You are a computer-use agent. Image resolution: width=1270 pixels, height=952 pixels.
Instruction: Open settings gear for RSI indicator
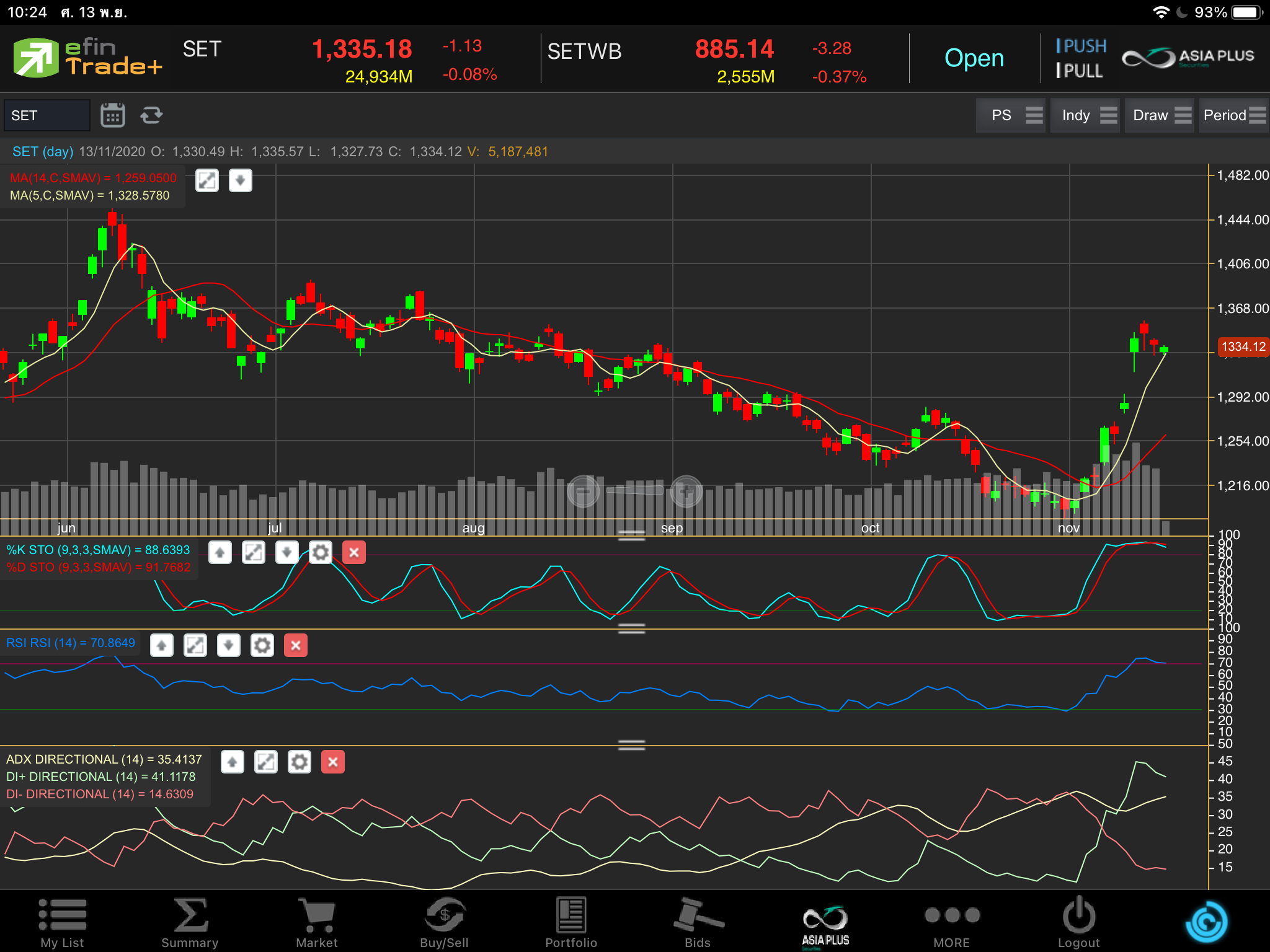point(262,645)
